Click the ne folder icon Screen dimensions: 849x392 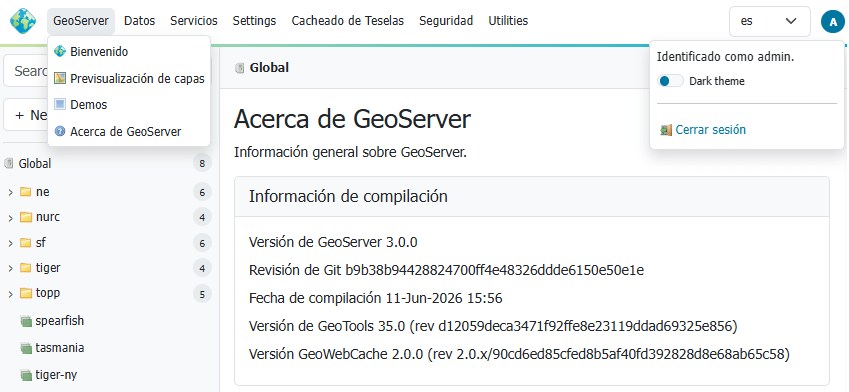[25, 192]
